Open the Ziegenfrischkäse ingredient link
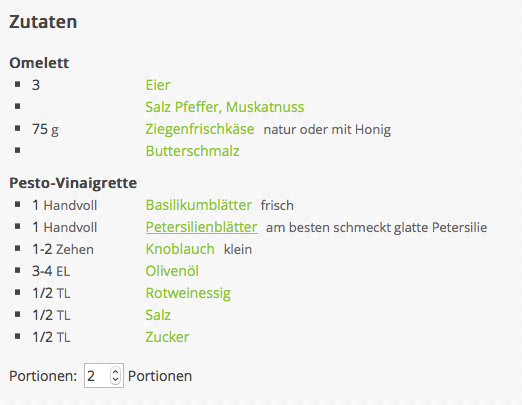The height and width of the screenshot is (405, 522). 200,129
